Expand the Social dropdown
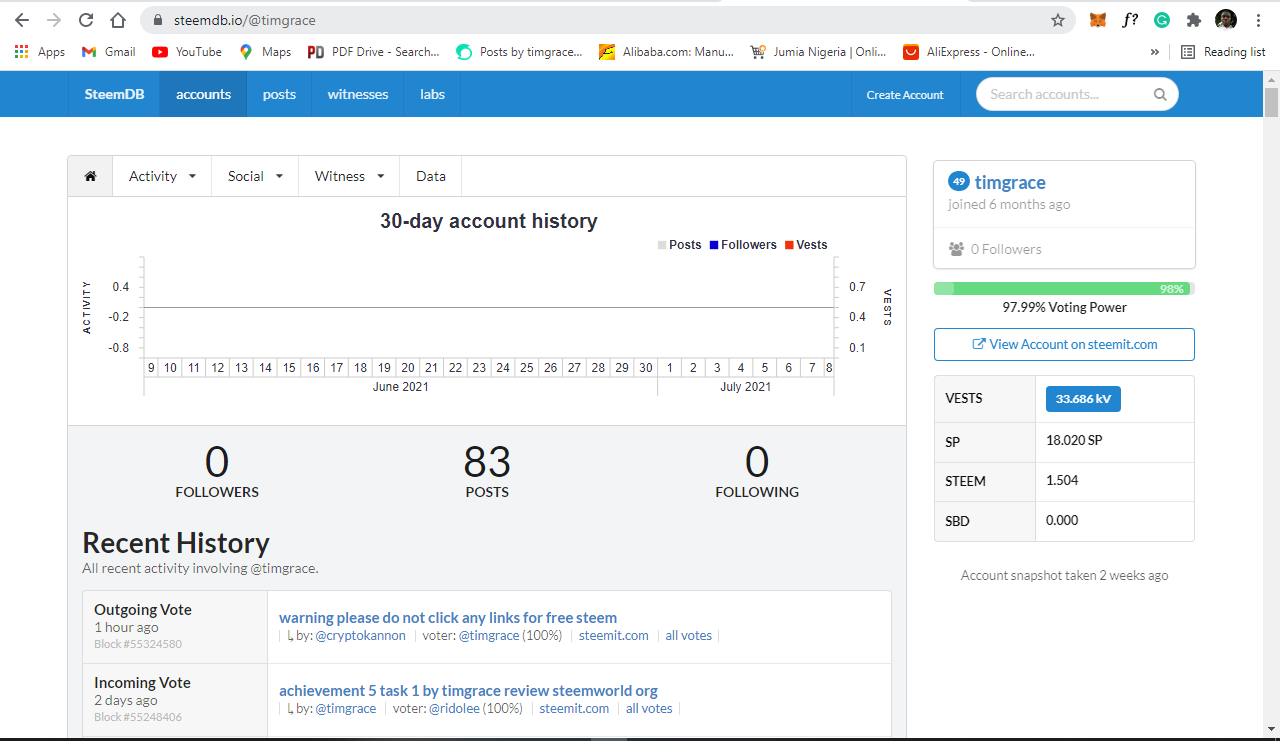 [x=255, y=176]
